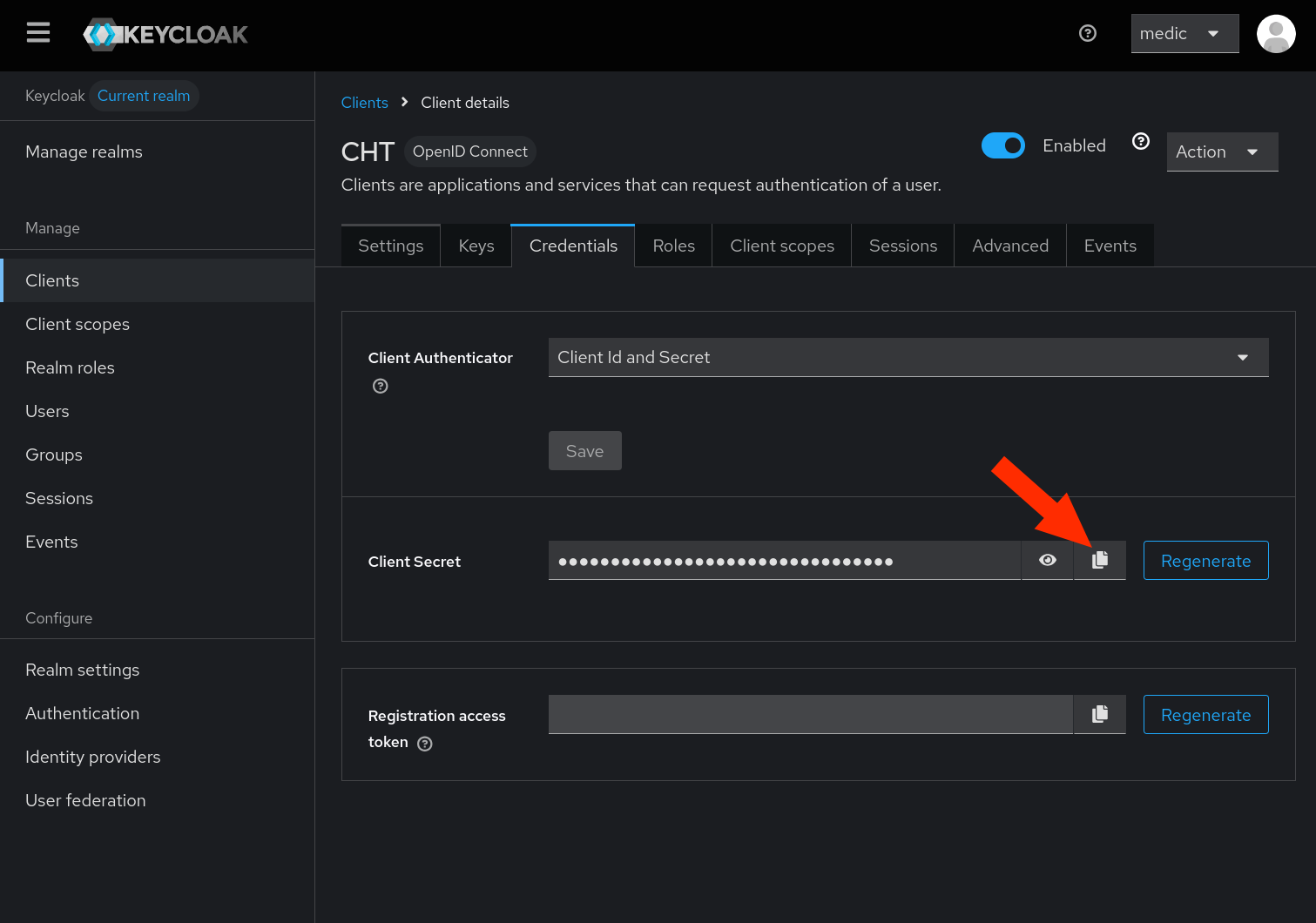The image size is (1316, 923).
Task: Toggle the Enabled switch off
Action: click(x=1003, y=145)
